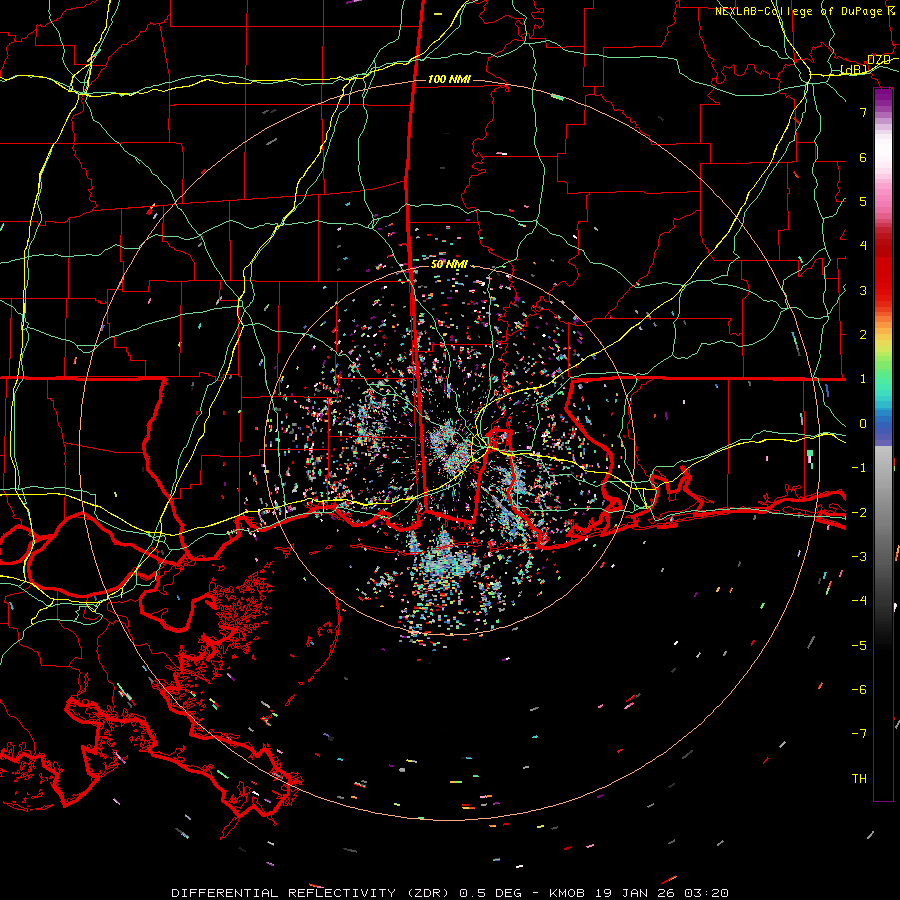Click the DZD product label above the color bar
Screen dimensions: 900x900
(x=879, y=60)
